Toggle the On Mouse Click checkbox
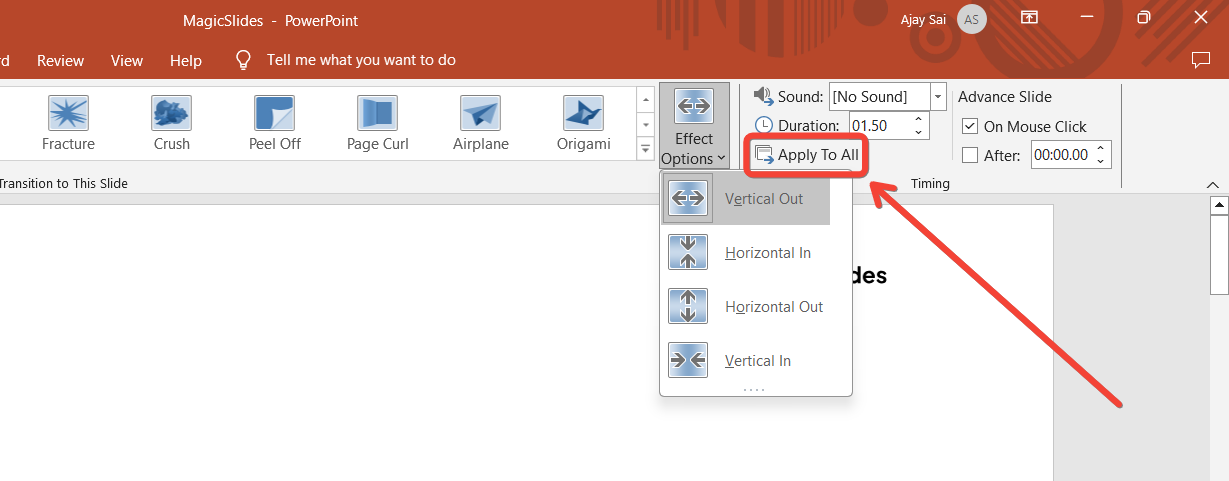1229x481 pixels. click(969, 126)
